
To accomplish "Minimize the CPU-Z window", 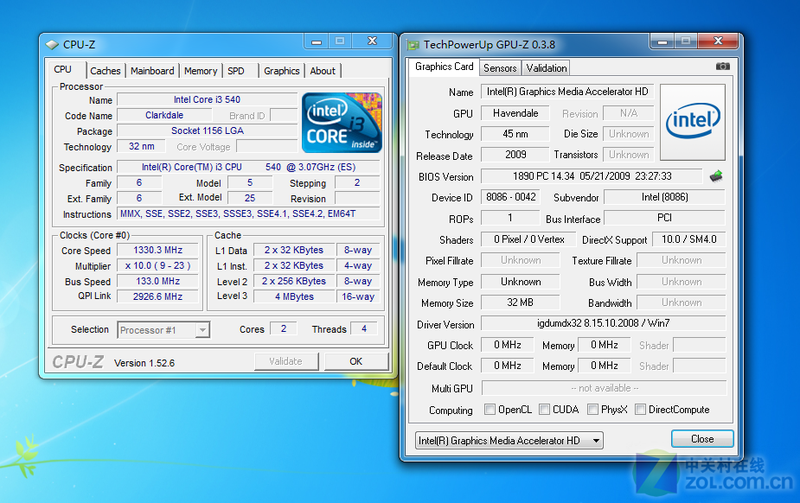I will click(316, 41).
